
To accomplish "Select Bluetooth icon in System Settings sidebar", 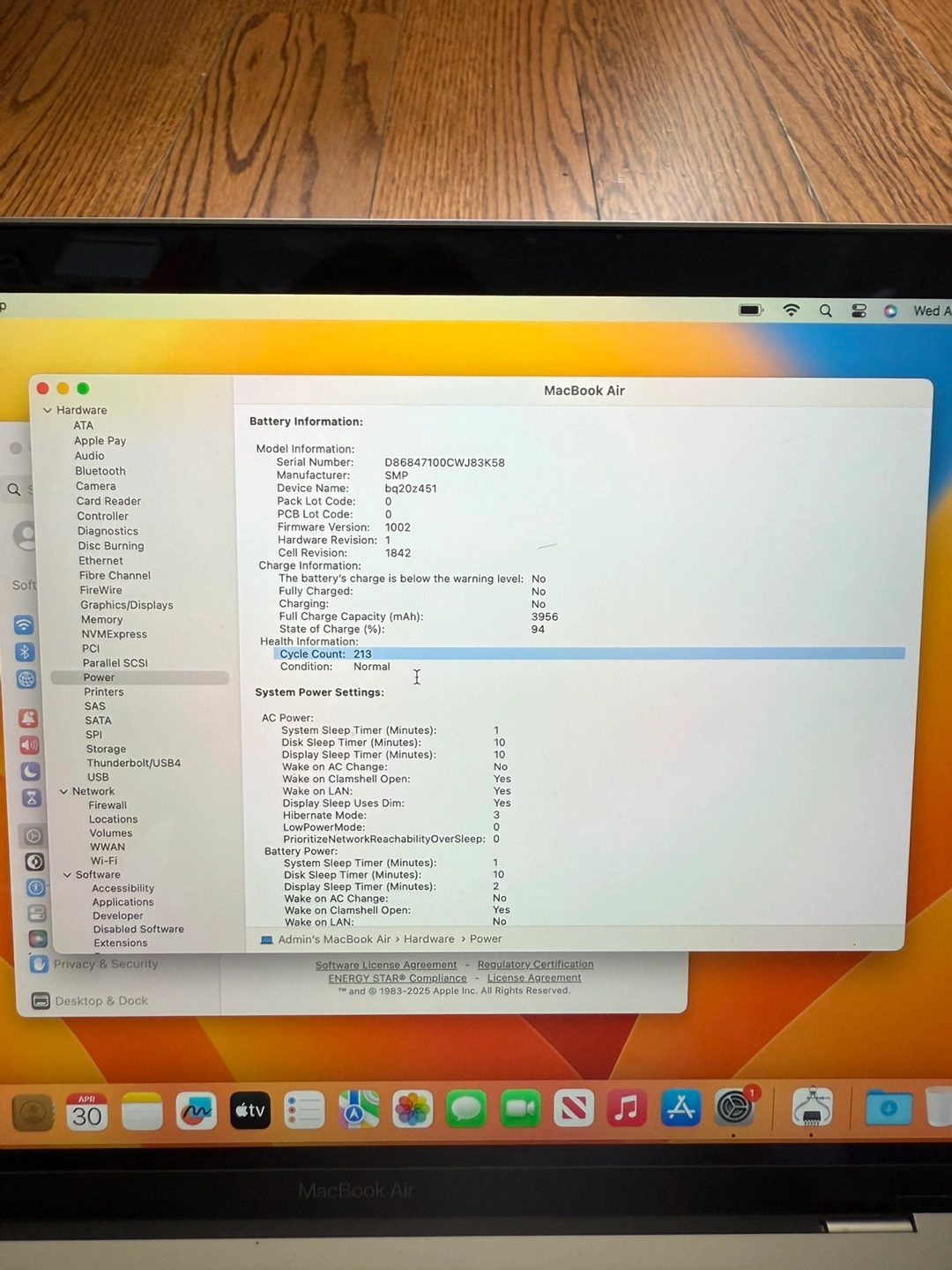I will click(x=25, y=652).
